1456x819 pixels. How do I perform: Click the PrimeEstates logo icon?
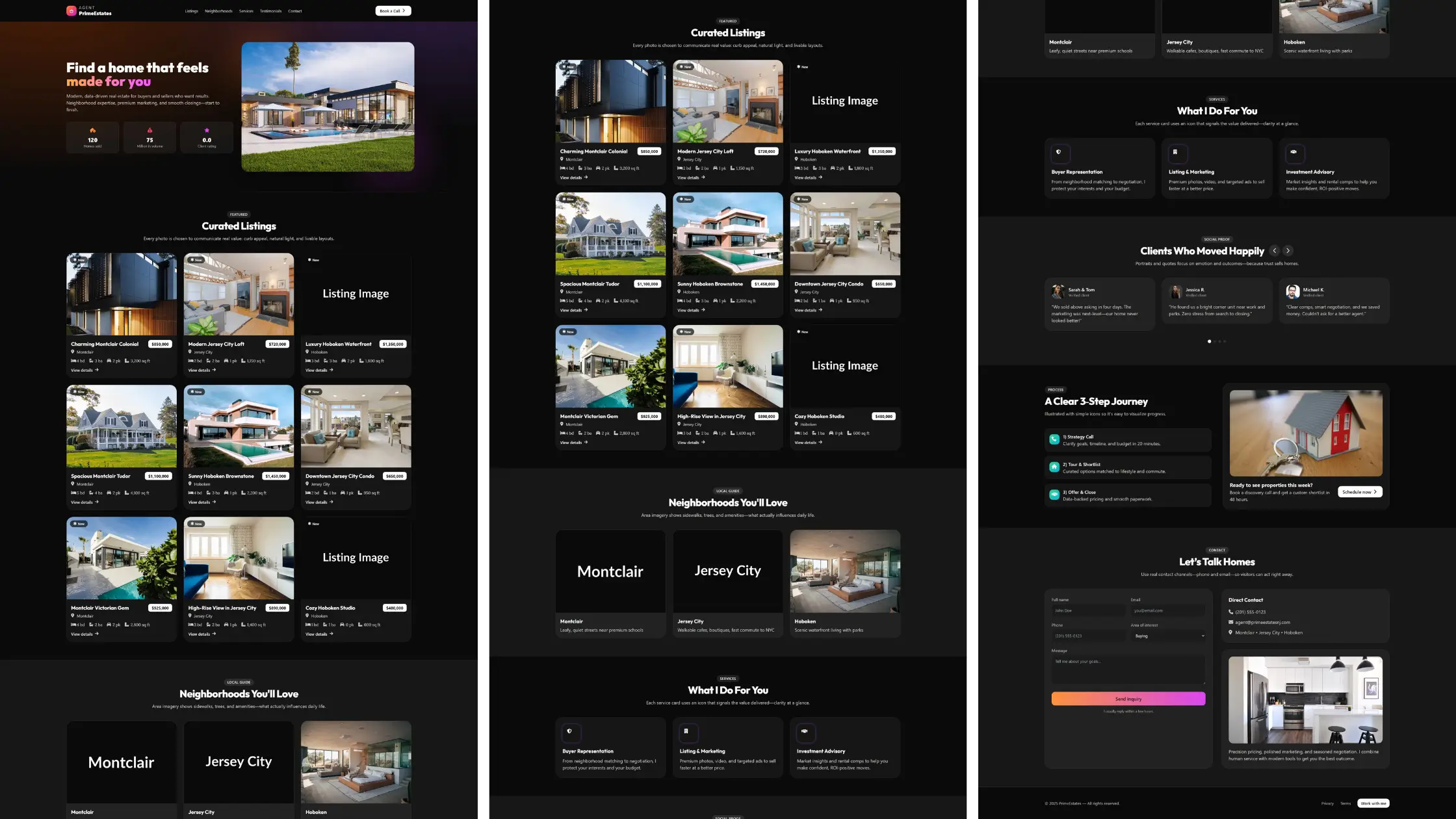(x=71, y=10)
